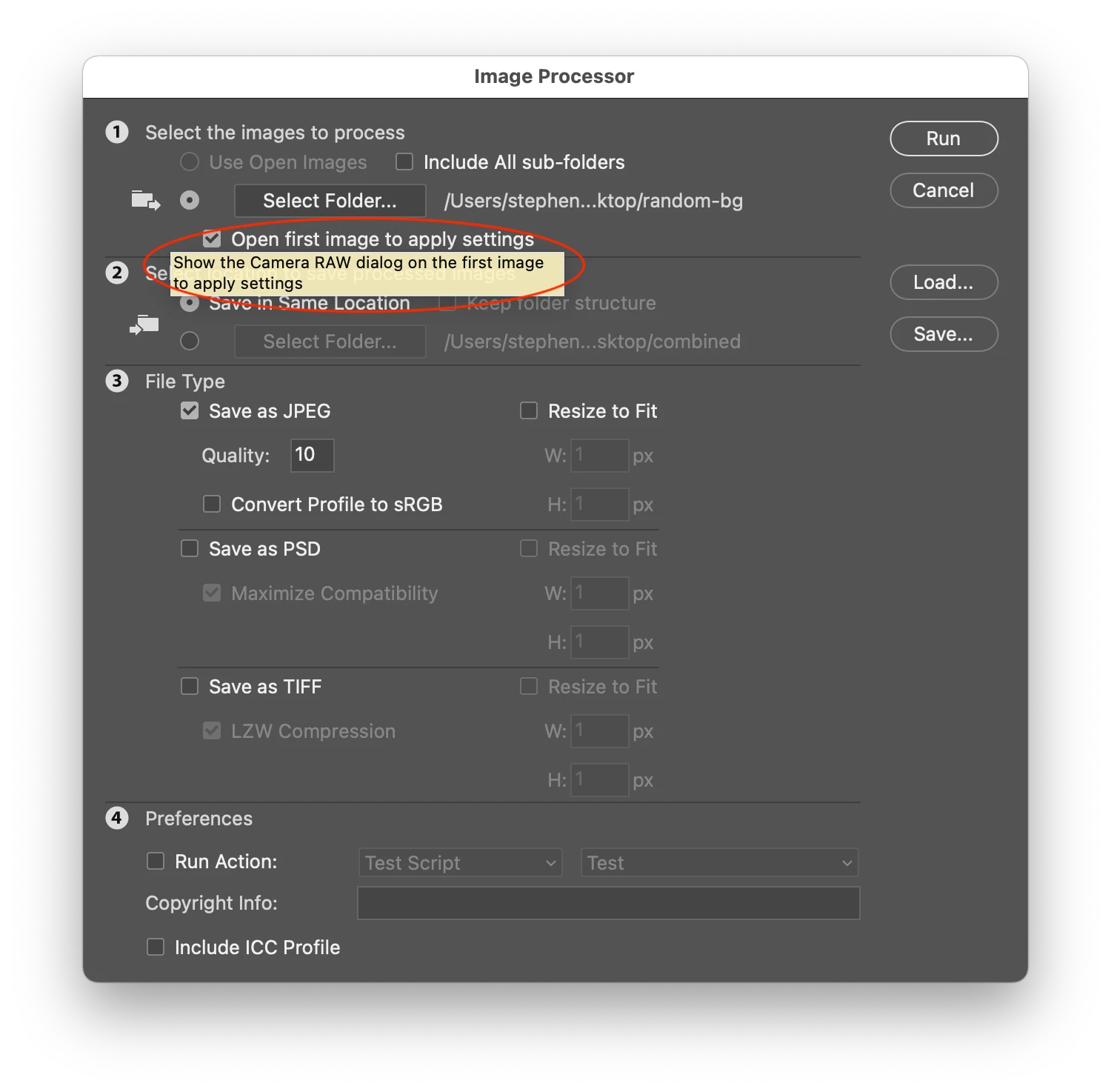
Task: Toggle Maximize Compatibility checkbox
Action: pyautogui.click(x=212, y=593)
